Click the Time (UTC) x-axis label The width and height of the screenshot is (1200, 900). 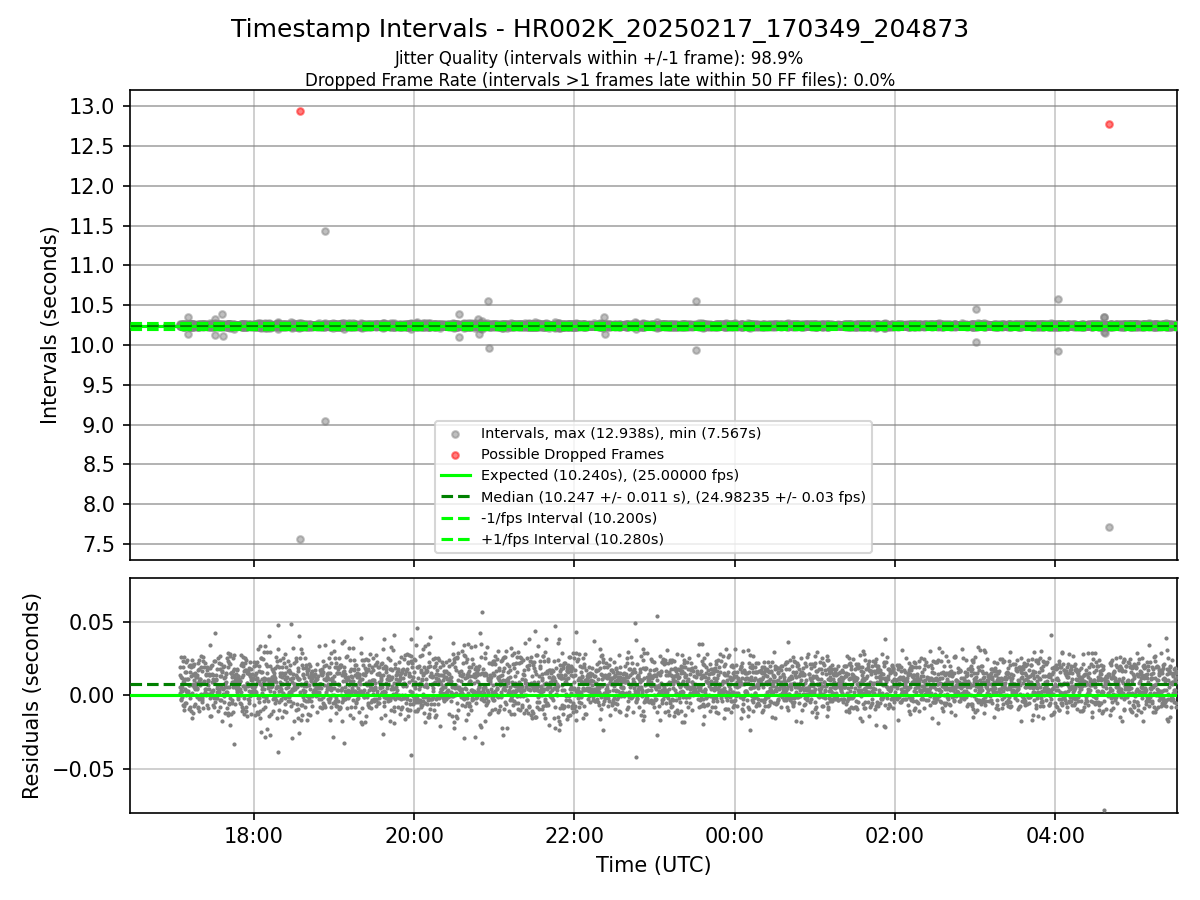pos(653,865)
